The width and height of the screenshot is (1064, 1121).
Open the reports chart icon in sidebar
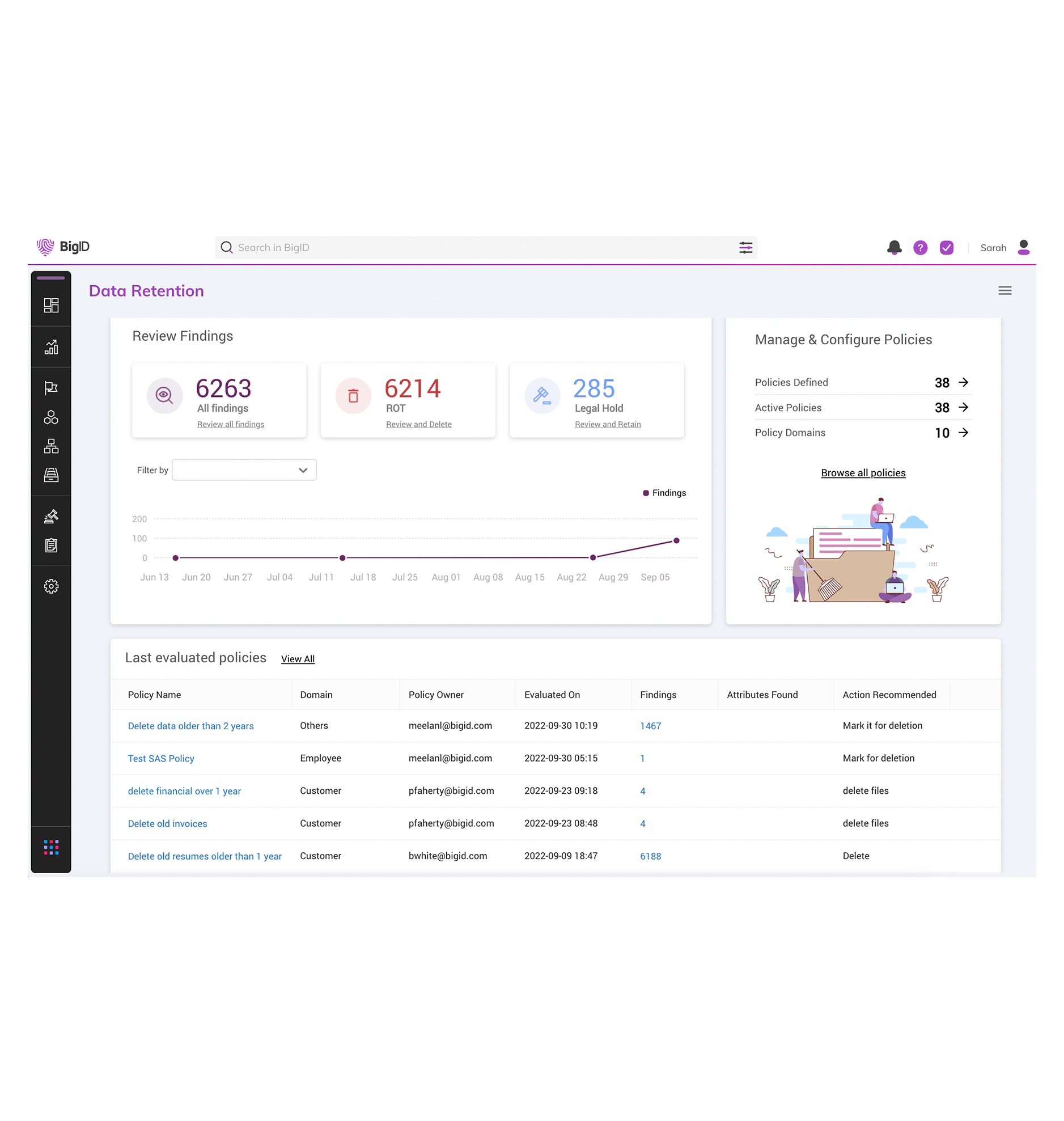pyautogui.click(x=51, y=347)
